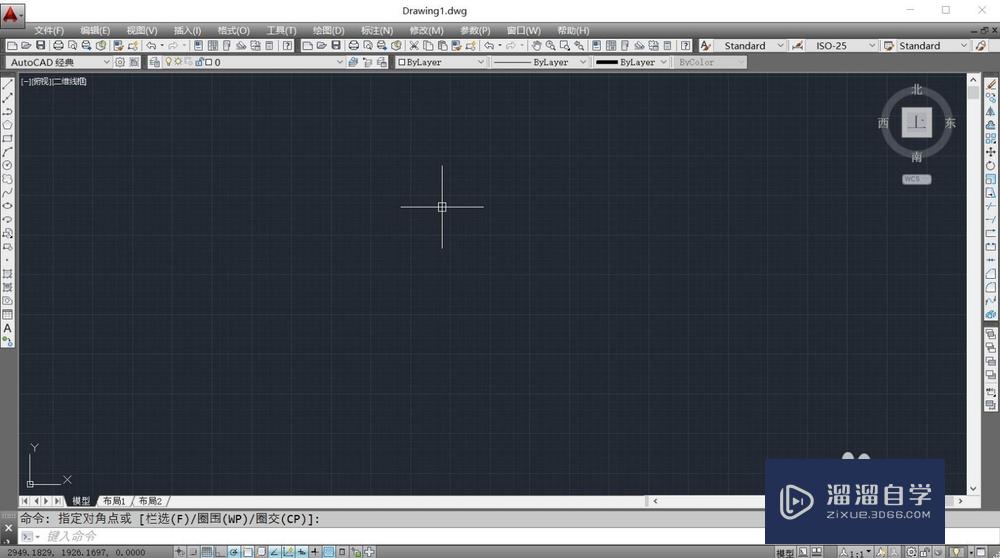Activate the Zoom Window tool
Image resolution: width=1000 pixels, height=558 pixels.
(x=564, y=45)
